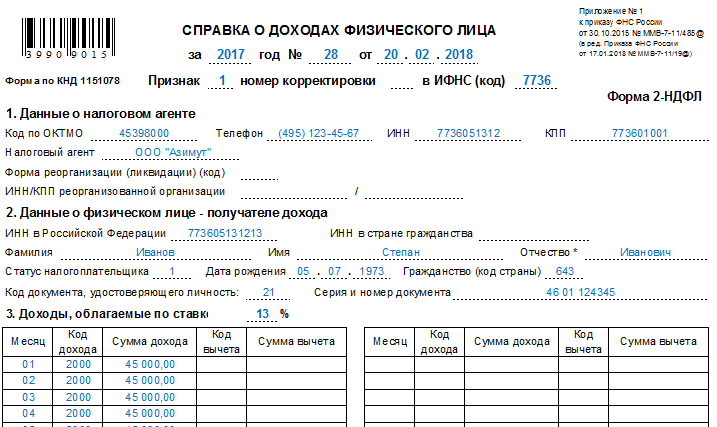Click the Приложение № 1 note text
This screenshot has height=427, width=717.
[x=610, y=11]
